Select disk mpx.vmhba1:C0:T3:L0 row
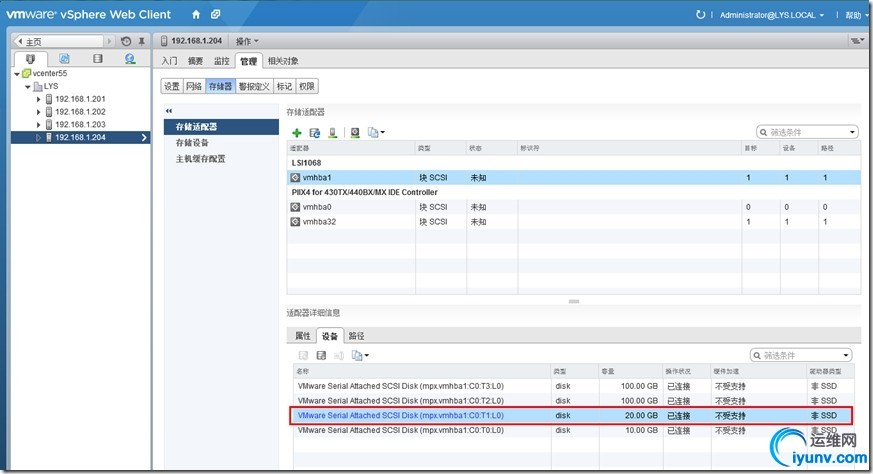873x474 pixels. (x=573, y=386)
